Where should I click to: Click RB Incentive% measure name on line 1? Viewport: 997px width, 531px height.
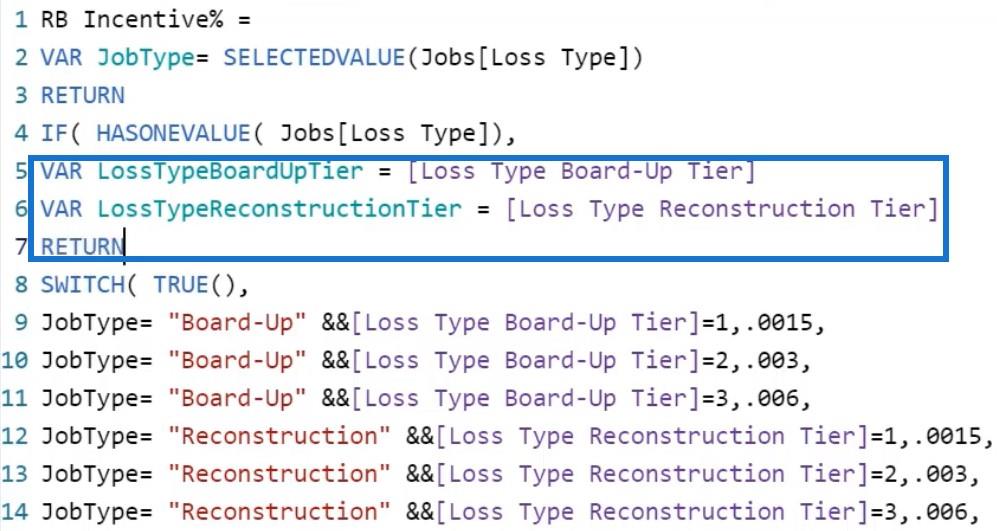tap(132, 20)
